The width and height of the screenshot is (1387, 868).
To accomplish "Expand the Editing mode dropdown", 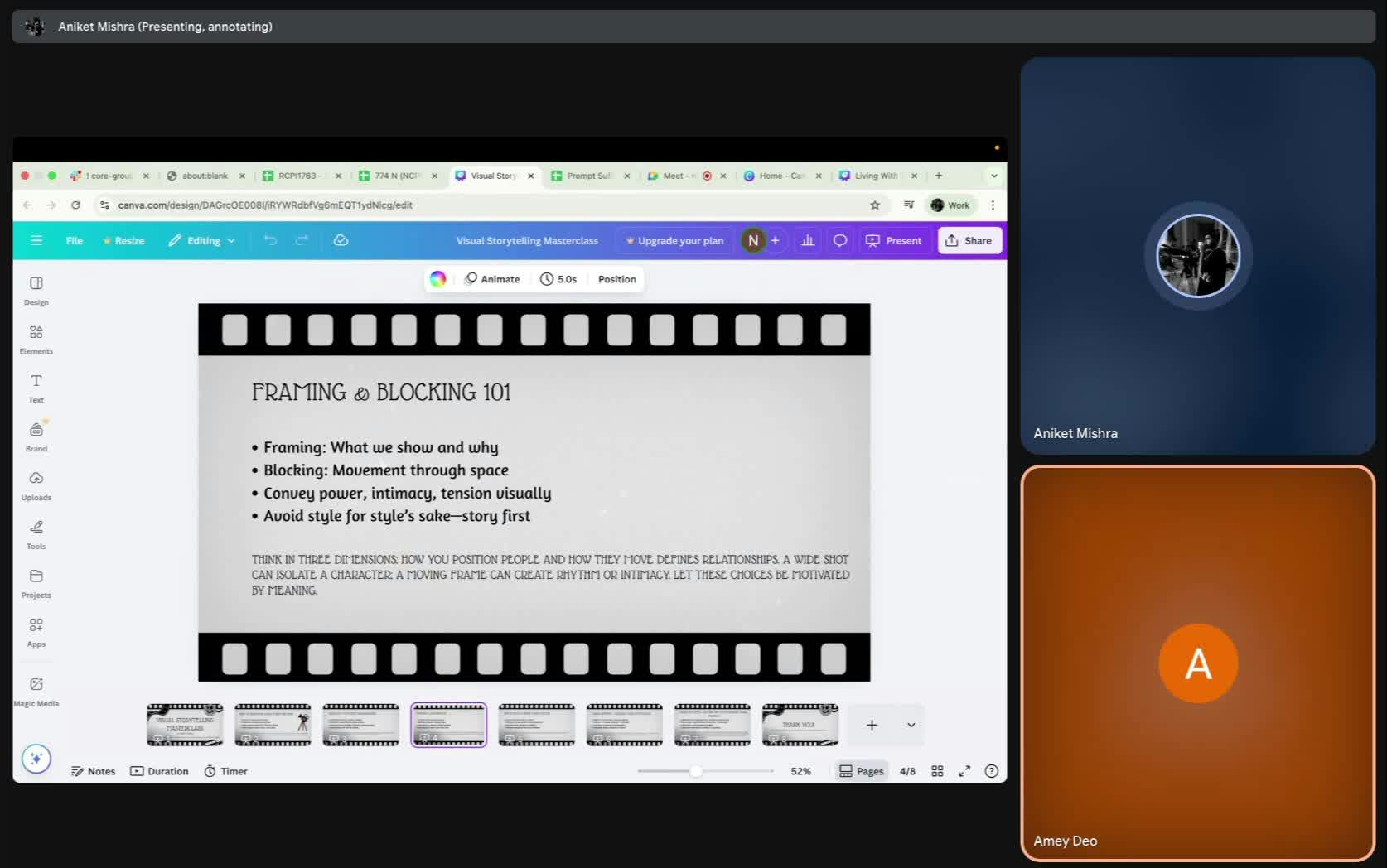I will [203, 240].
